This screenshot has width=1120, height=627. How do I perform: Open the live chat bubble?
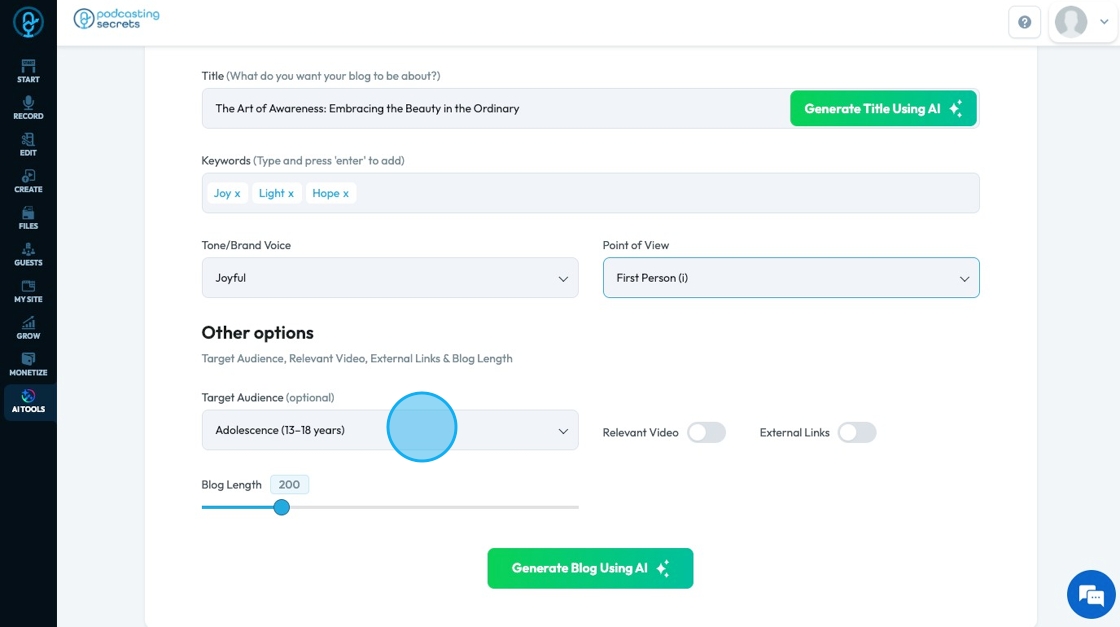pyautogui.click(x=1091, y=596)
